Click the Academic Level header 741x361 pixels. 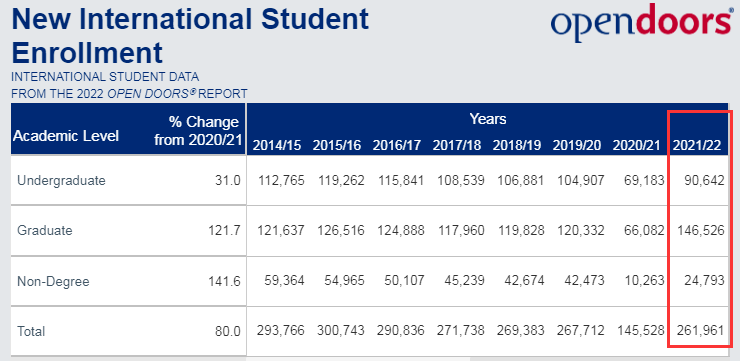coord(66,136)
